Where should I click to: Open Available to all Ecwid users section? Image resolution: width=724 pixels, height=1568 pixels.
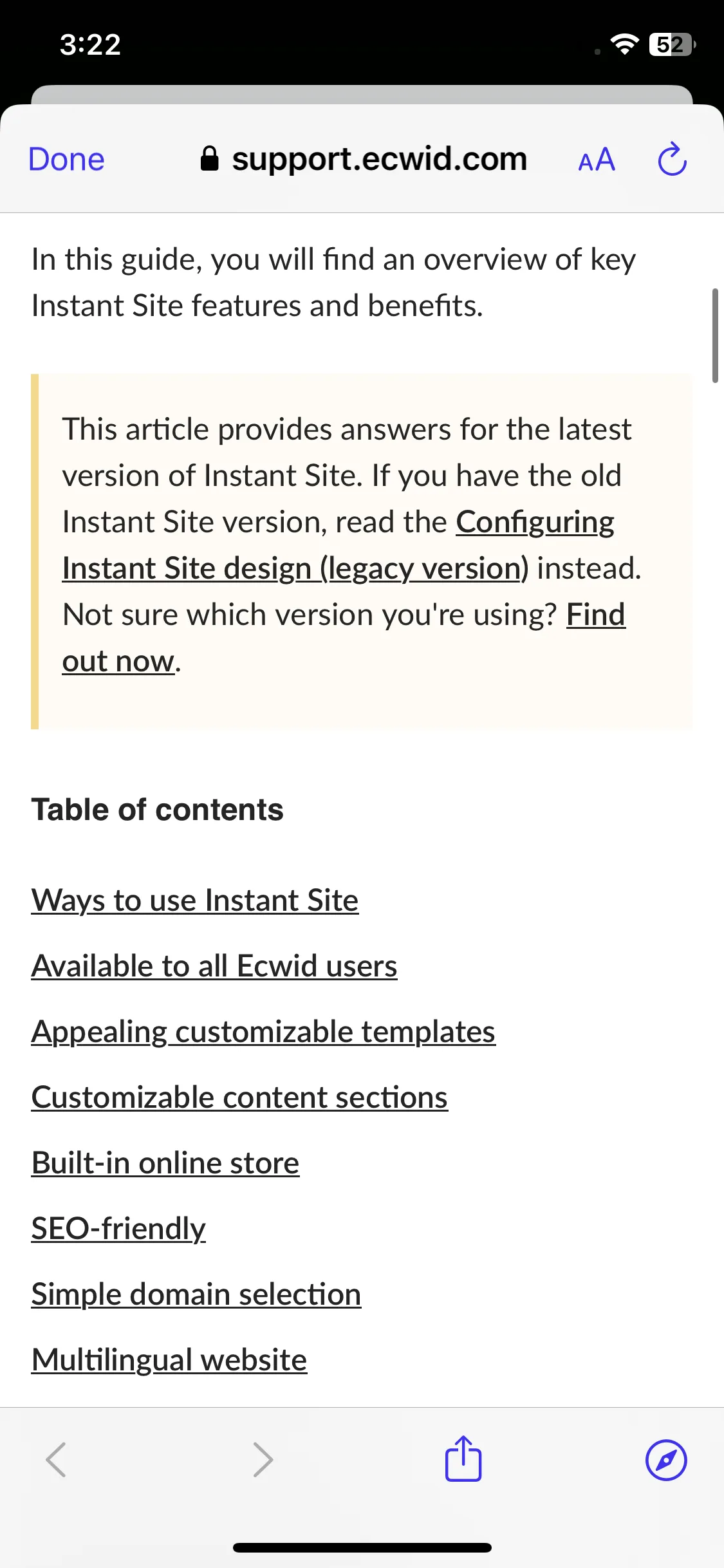coord(214,966)
